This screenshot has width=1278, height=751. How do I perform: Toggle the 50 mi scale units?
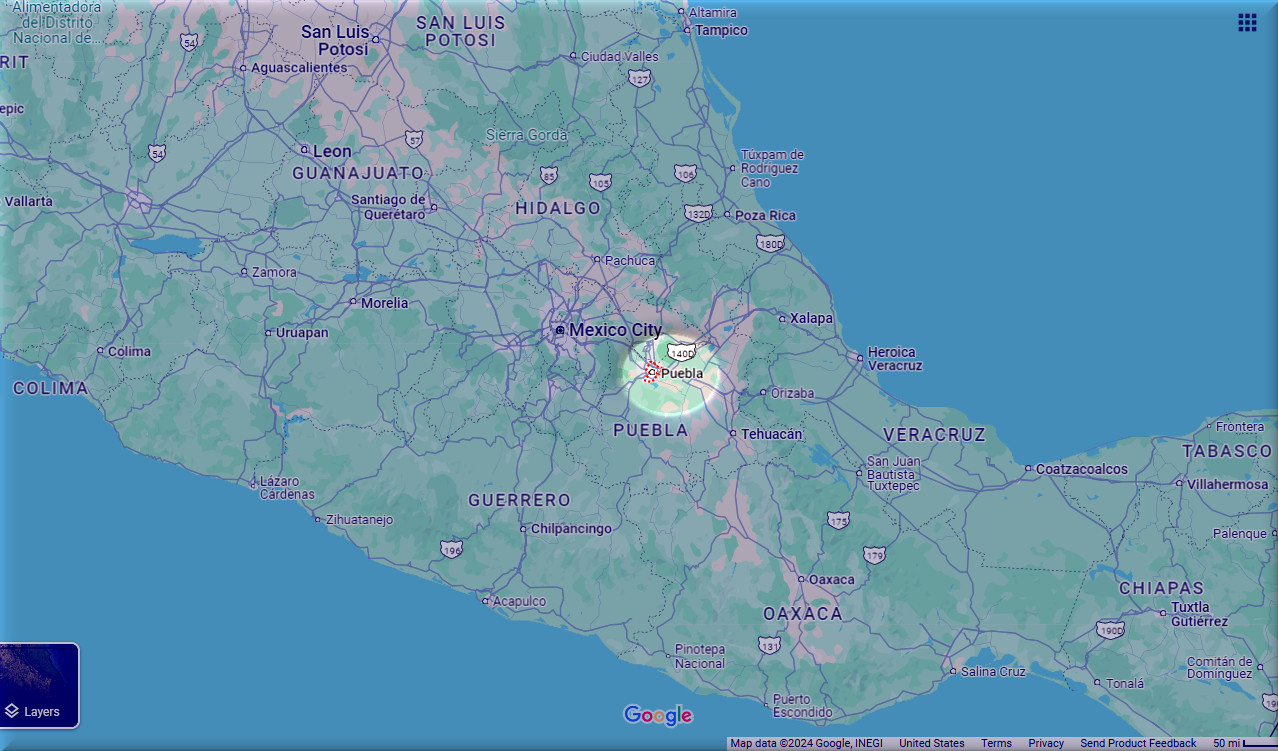1243,743
